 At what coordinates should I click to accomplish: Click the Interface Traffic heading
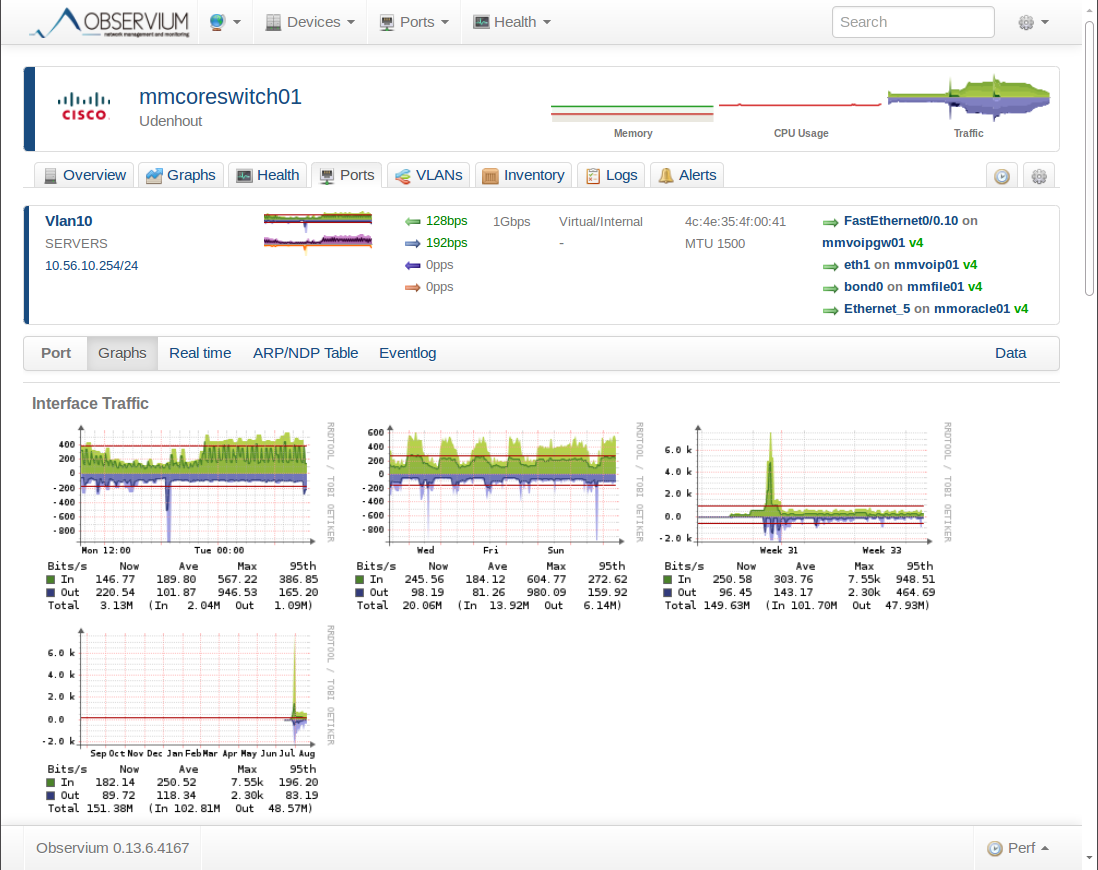click(x=90, y=403)
